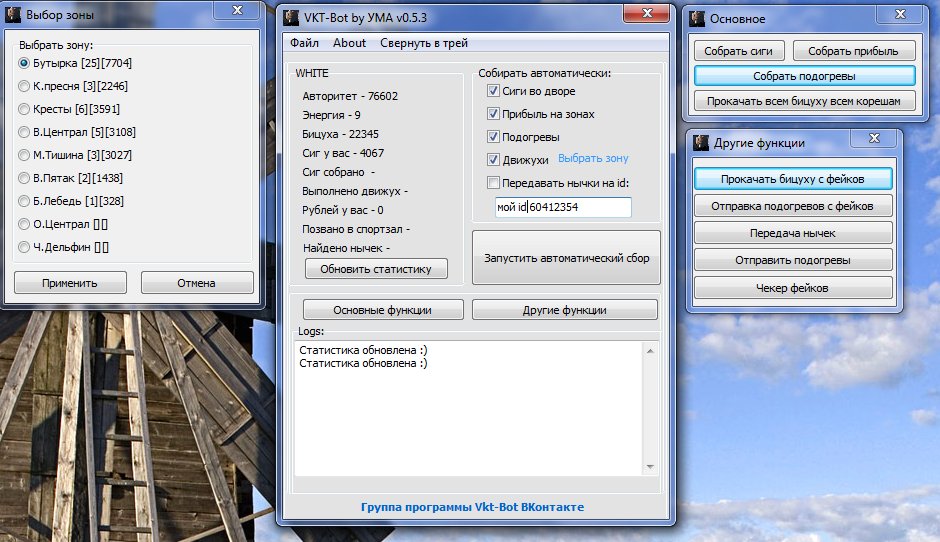Open Группа программы Vkt-Bot ВКонтакте link
Screen dimensions: 940x542
coord(472,507)
